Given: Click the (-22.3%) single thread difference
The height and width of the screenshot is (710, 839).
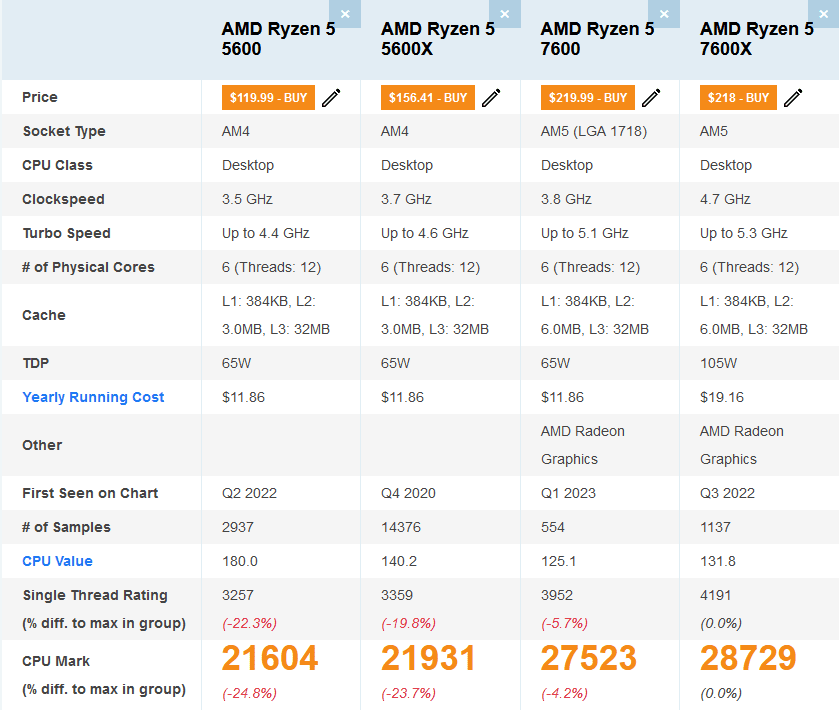Looking at the screenshot, I should [x=249, y=623].
